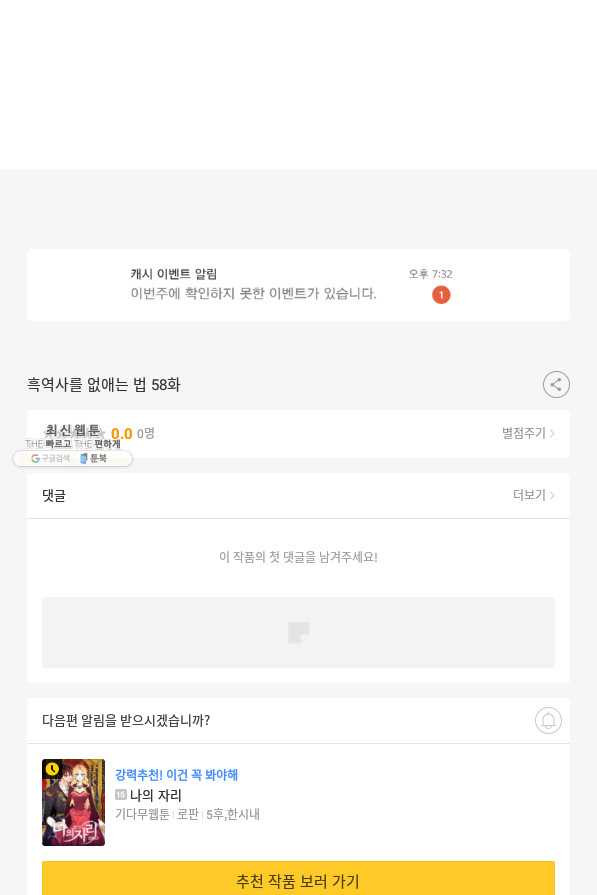
Task: Click the 0.0 star rating score
Action: 122,434
